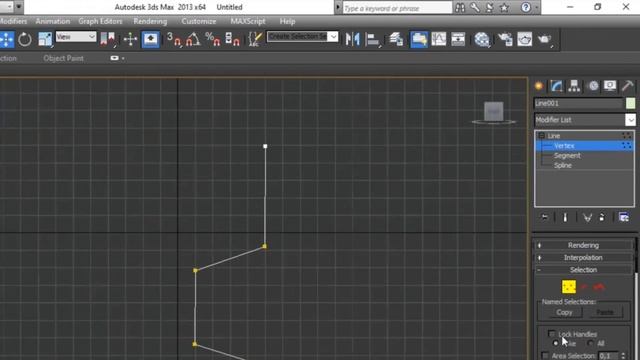Toggle the Percent Snap icon
Image resolution: width=640 pixels, height=360 pixels.
[x=213, y=40]
